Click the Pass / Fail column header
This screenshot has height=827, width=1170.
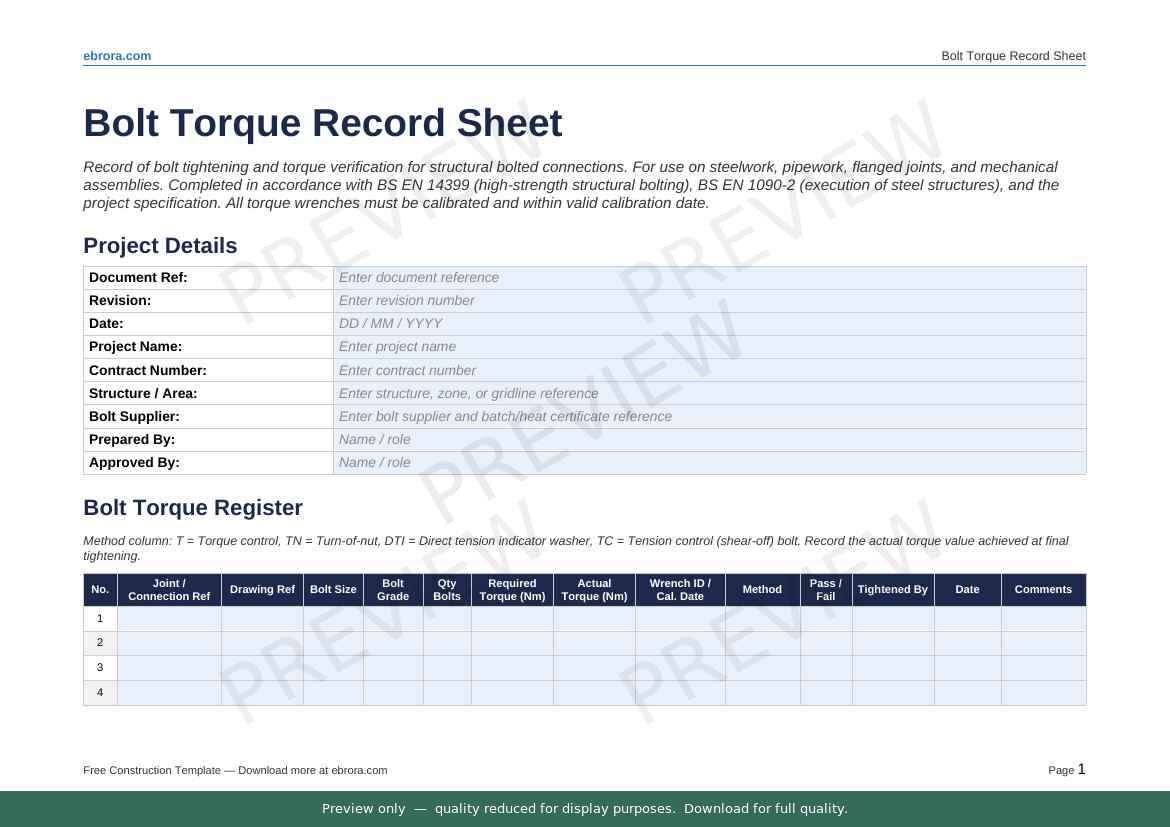point(825,590)
